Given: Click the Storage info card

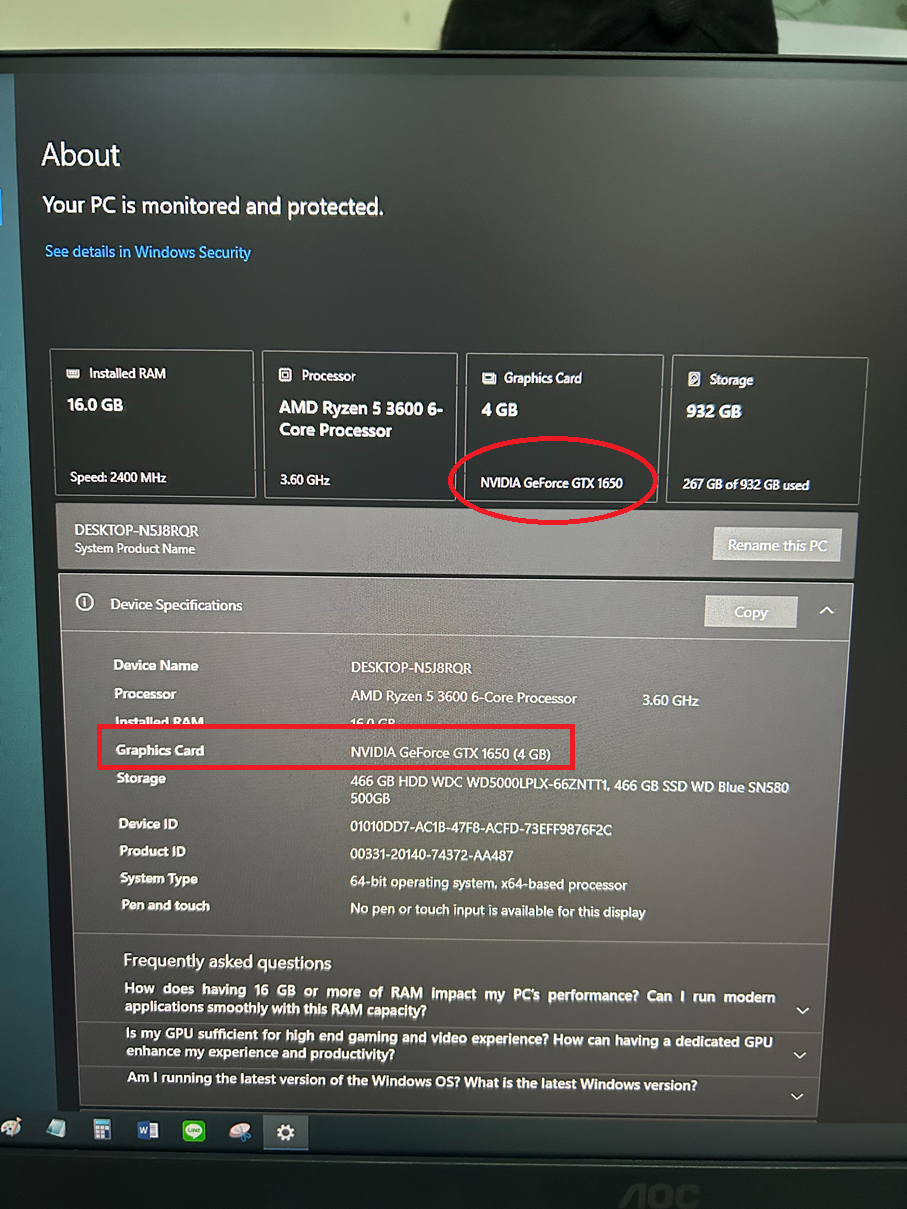Looking at the screenshot, I should click(x=769, y=430).
